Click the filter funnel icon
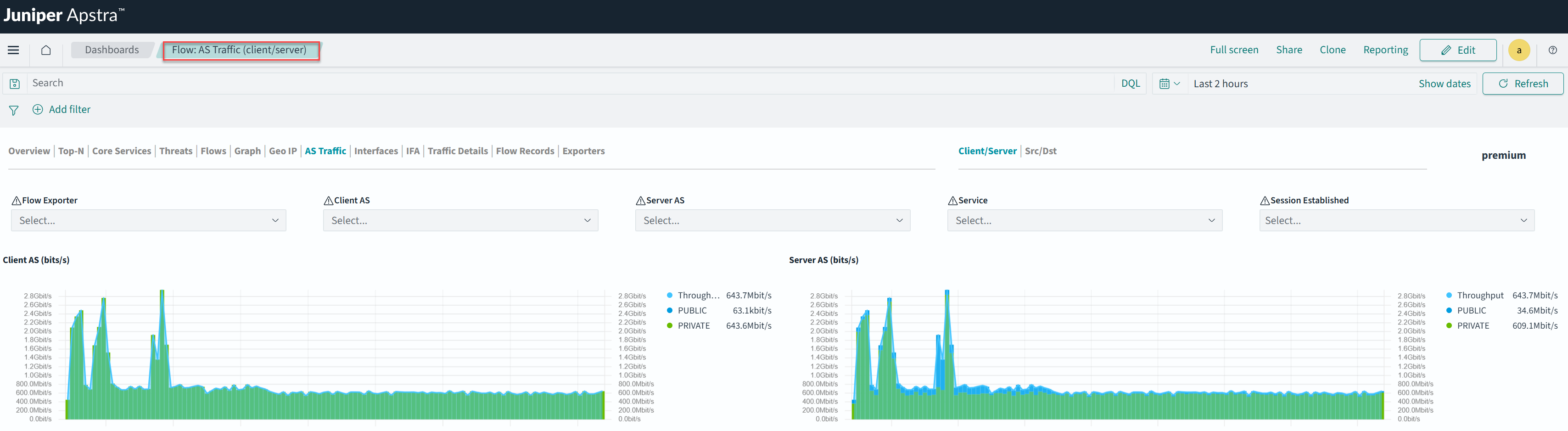The image size is (1568, 431). [x=13, y=110]
